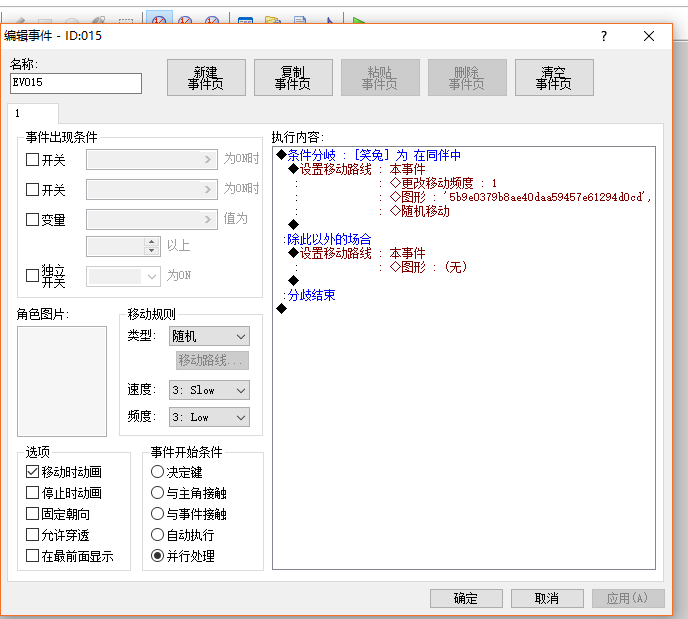Select 设置移动路线 line under 条件分歧
Viewport: 688px width, 619px height.
tap(357, 169)
